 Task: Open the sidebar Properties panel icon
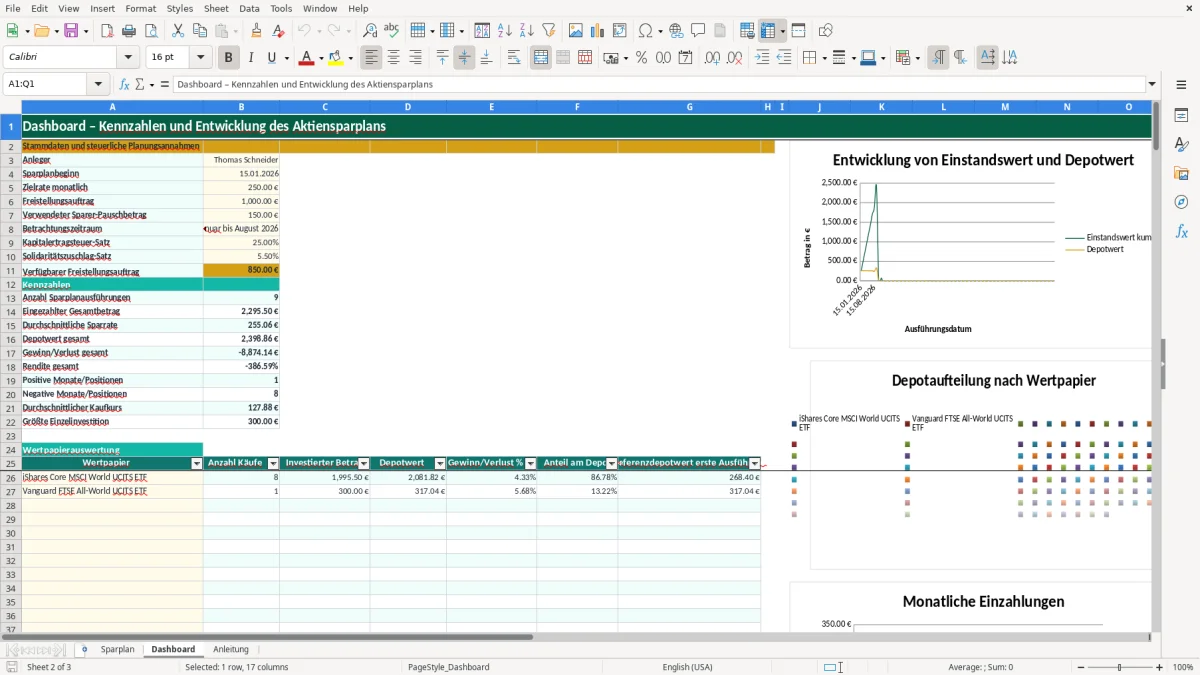pyautogui.click(x=1181, y=116)
